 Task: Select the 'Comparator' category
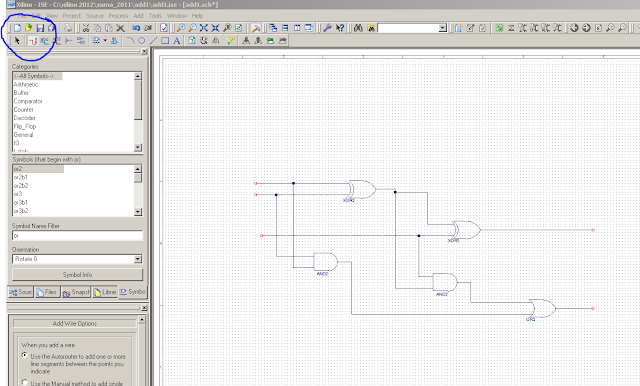(28, 101)
